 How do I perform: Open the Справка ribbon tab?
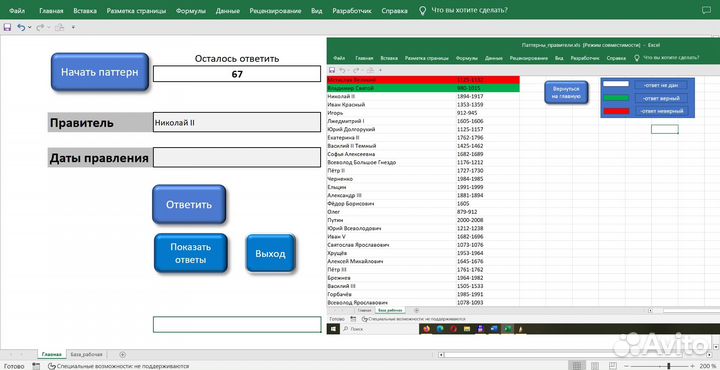(x=394, y=11)
